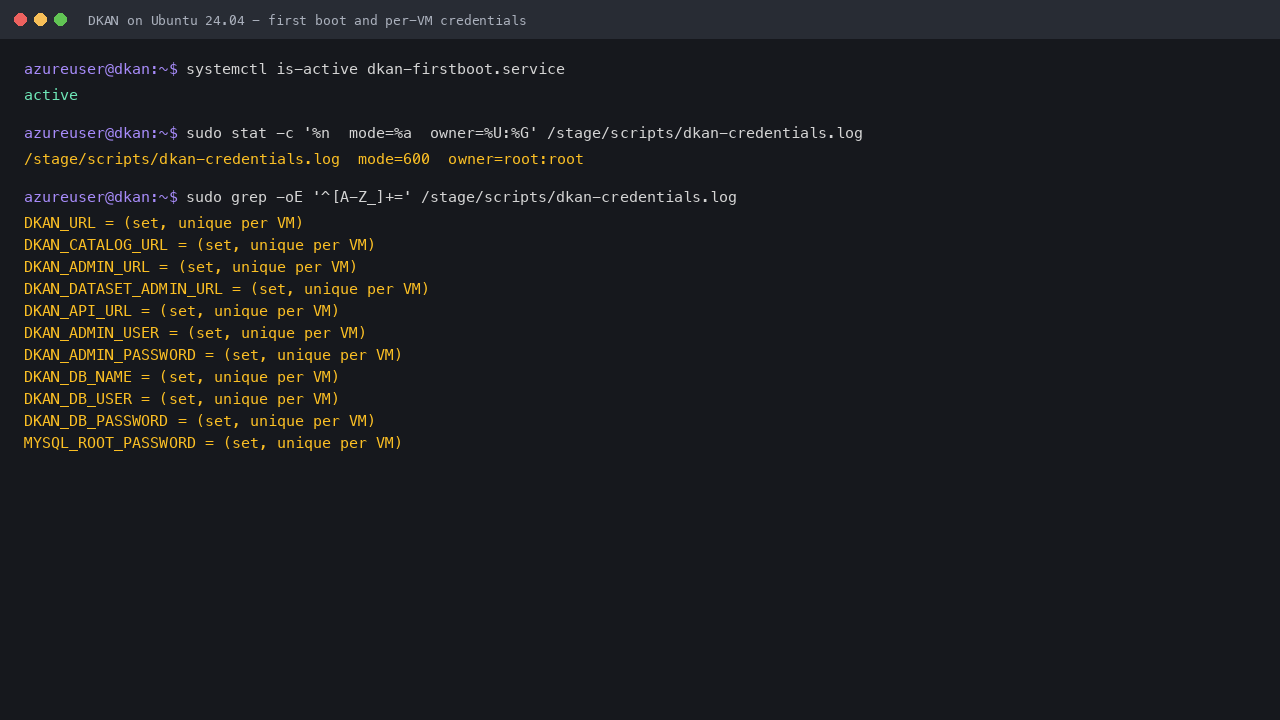The image size is (1280, 720).
Task: Click the DKAN_ADMIN_USER output line
Action: tap(195, 333)
